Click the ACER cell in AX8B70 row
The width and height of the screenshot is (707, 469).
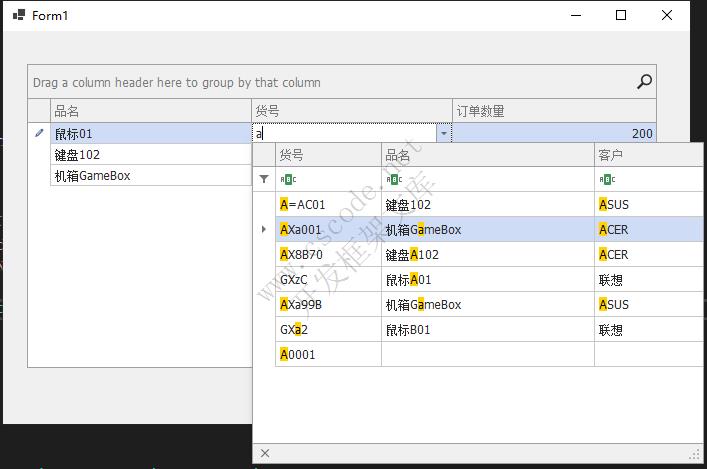click(x=649, y=254)
